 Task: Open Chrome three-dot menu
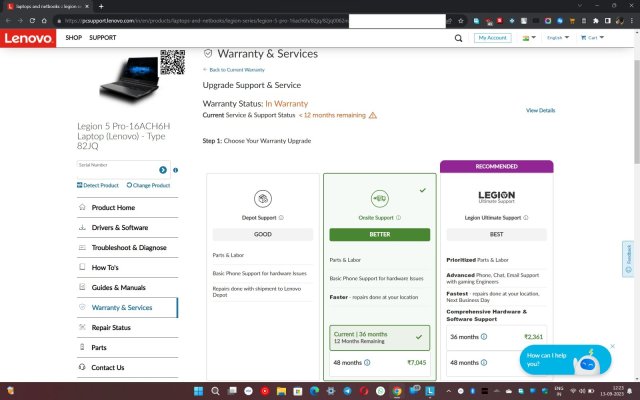pos(632,20)
